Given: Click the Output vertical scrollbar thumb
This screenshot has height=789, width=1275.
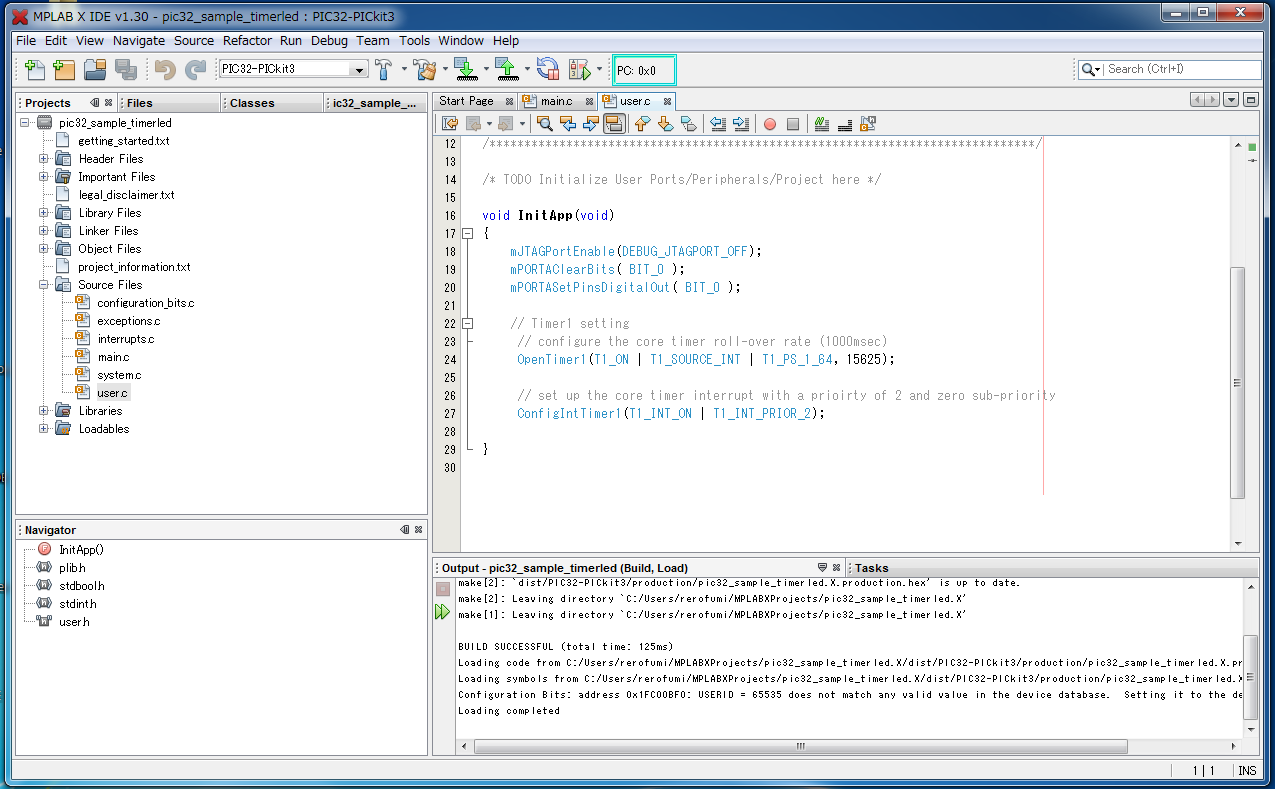Looking at the screenshot, I should 1251,676.
